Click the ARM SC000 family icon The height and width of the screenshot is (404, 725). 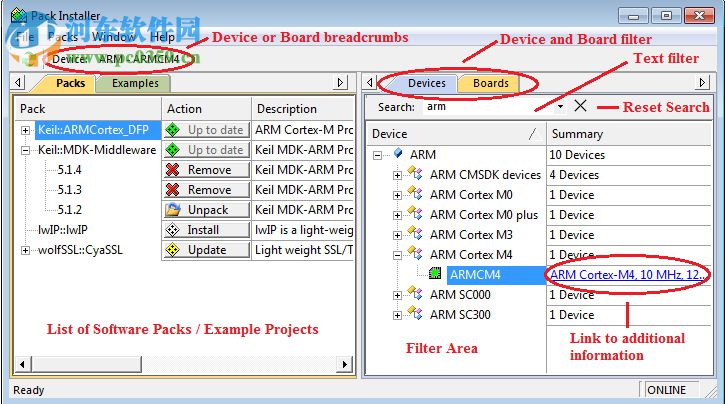pos(415,294)
